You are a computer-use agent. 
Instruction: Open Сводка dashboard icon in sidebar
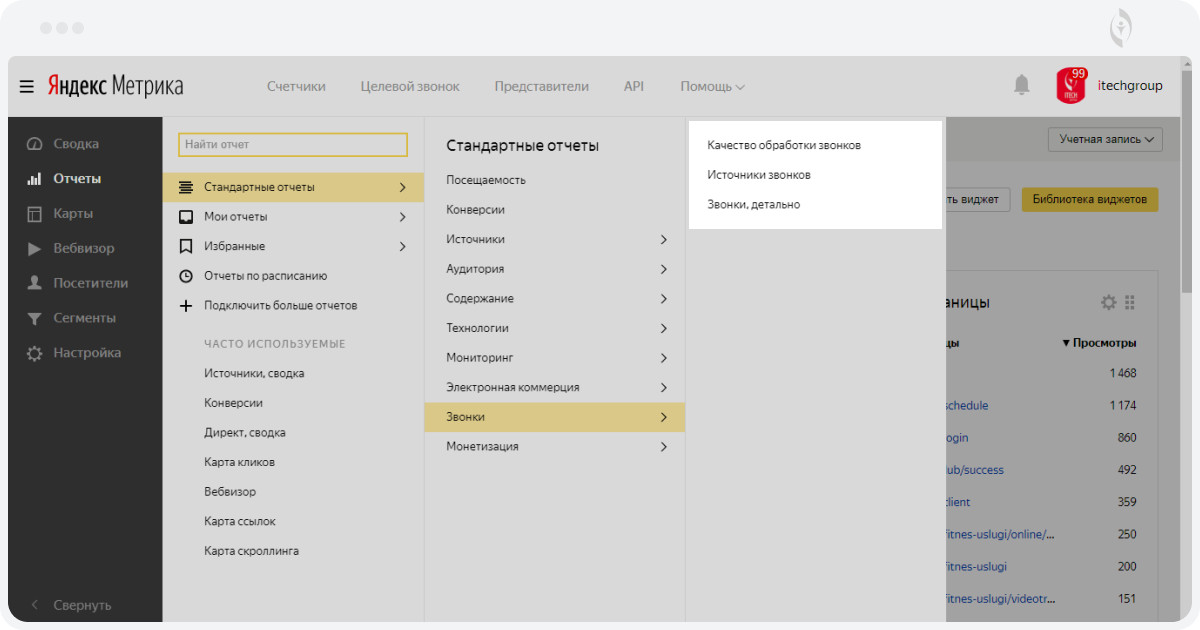point(35,144)
